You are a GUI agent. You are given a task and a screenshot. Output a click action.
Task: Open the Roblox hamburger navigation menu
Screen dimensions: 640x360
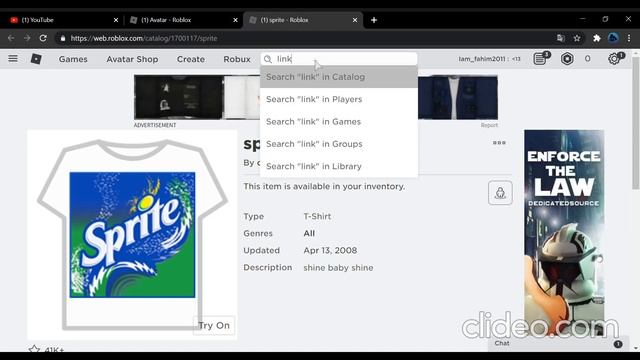13,59
